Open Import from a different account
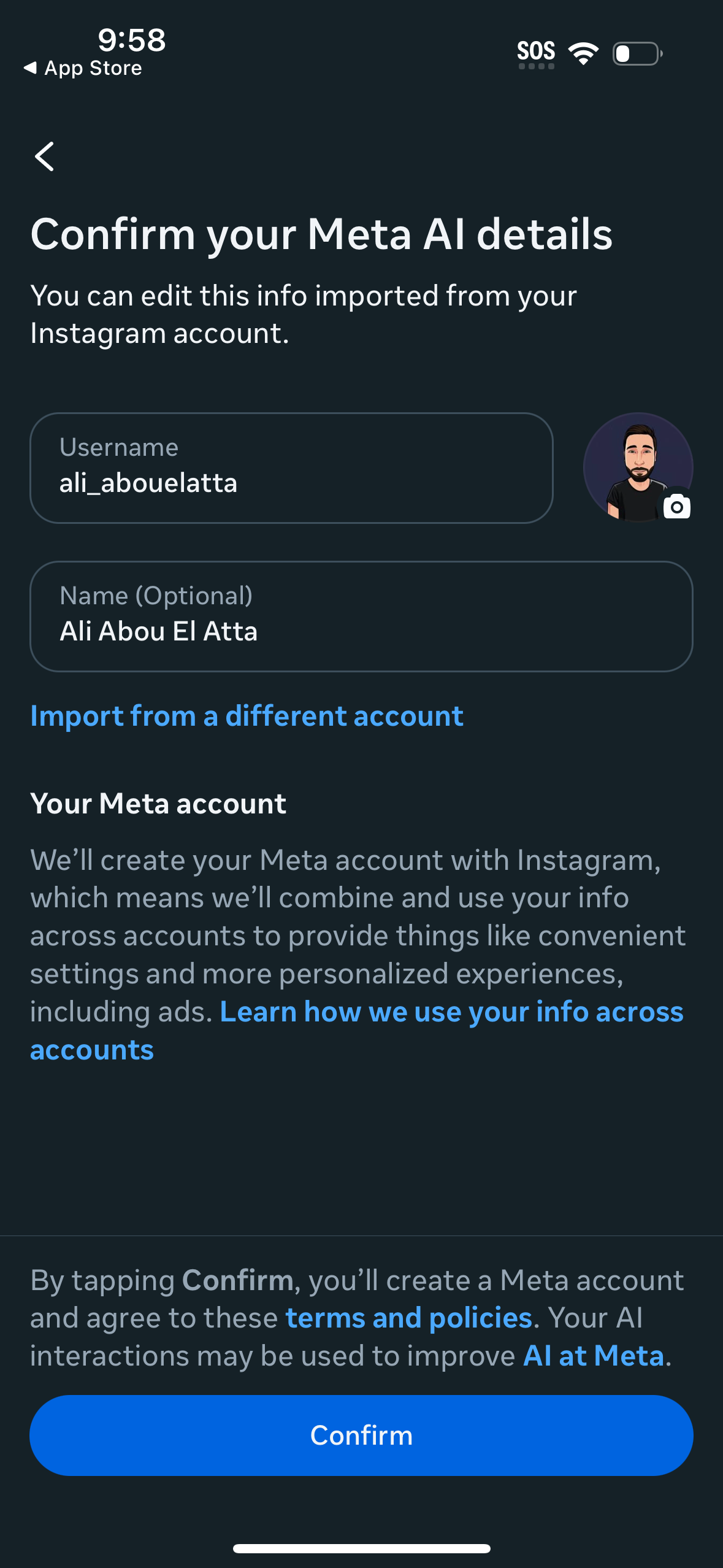The image size is (723, 1568). pyautogui.click(x=247, y=715)
